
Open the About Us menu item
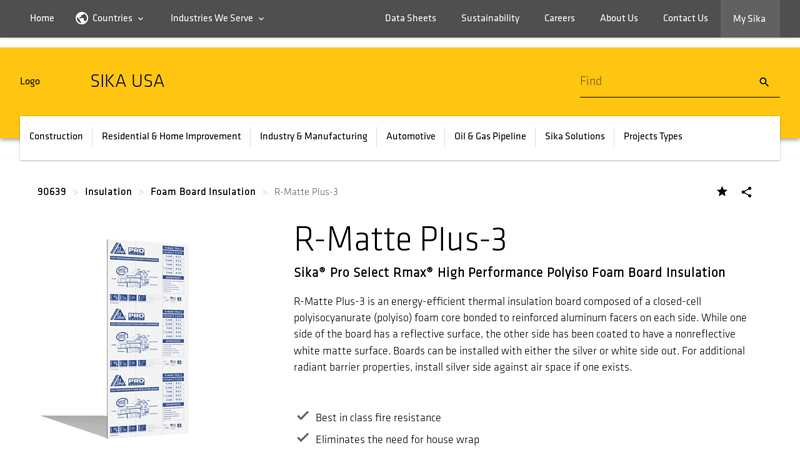pos(619,18)
